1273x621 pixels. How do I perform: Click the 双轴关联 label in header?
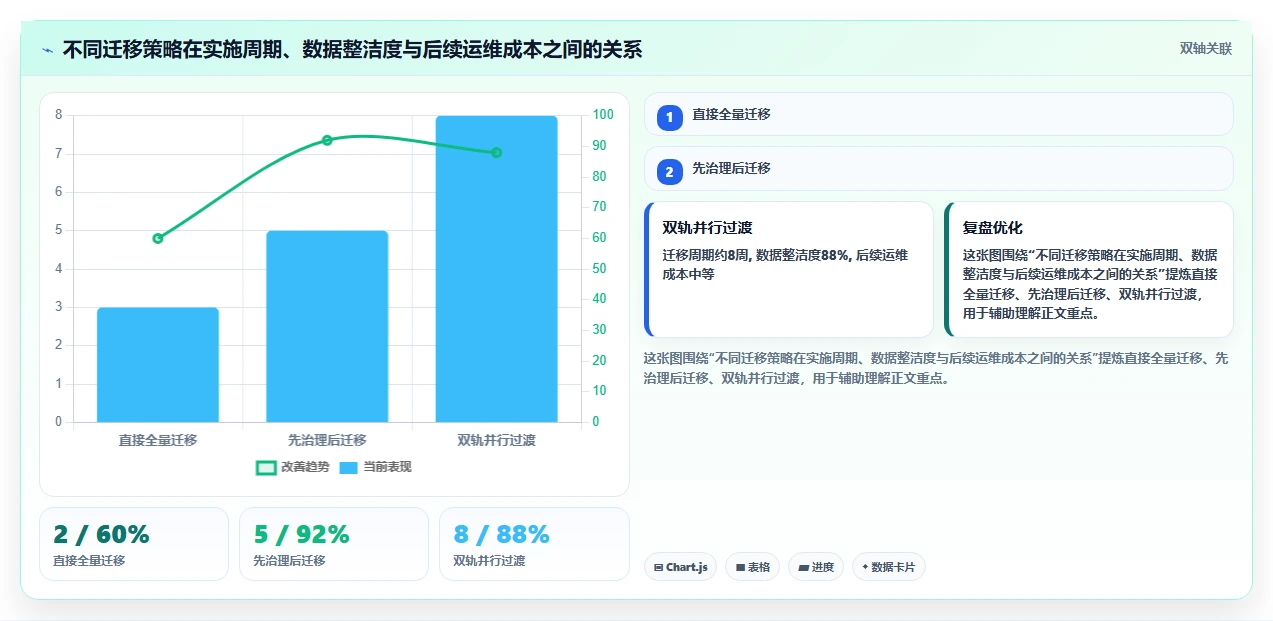tap(1205, 48)
